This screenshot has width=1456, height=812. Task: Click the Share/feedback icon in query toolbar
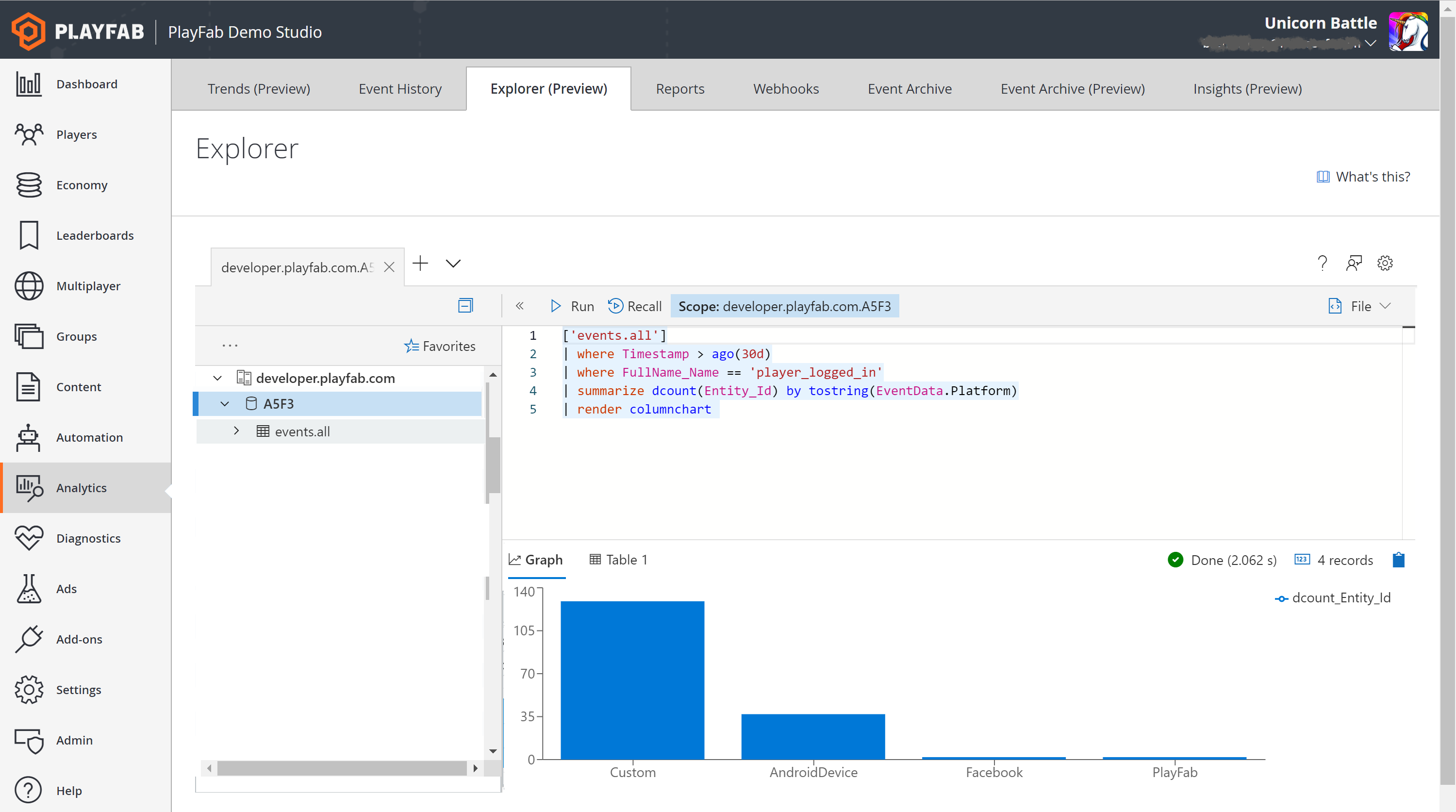pos(1354,262)
